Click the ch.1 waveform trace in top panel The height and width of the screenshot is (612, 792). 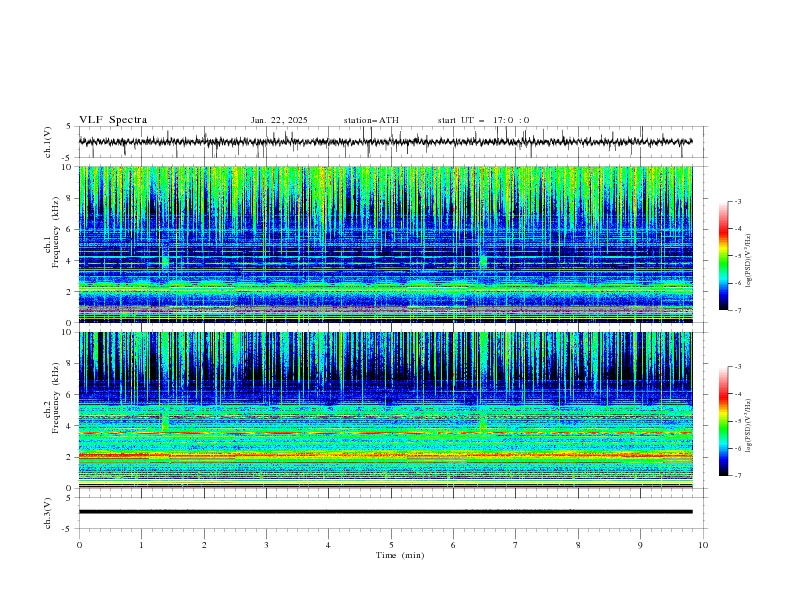pyautogui.click(x=385, y=142)
